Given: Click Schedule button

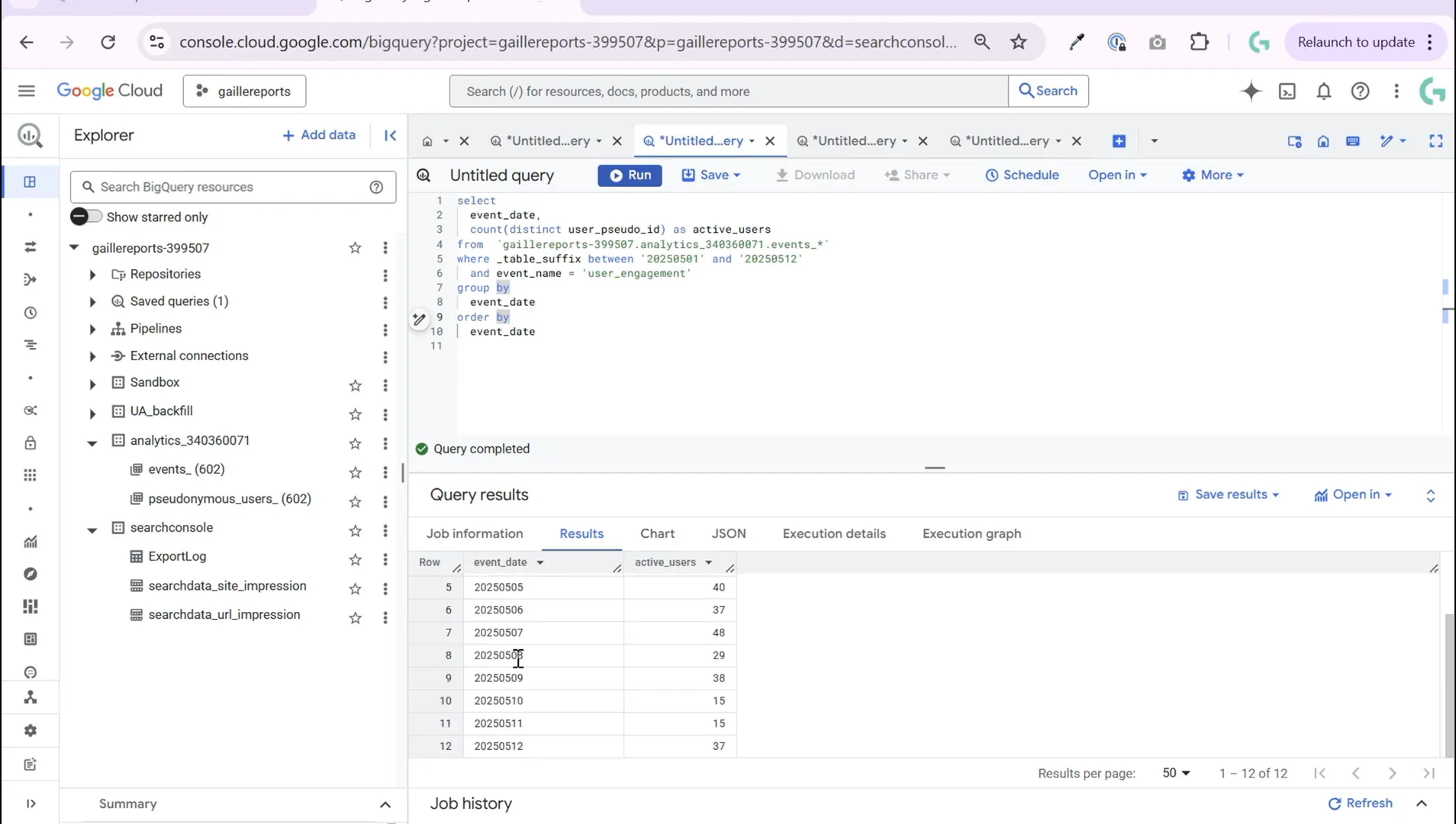Looking at the screenshot, I should pyautogui.click(x=1022, y=175).
